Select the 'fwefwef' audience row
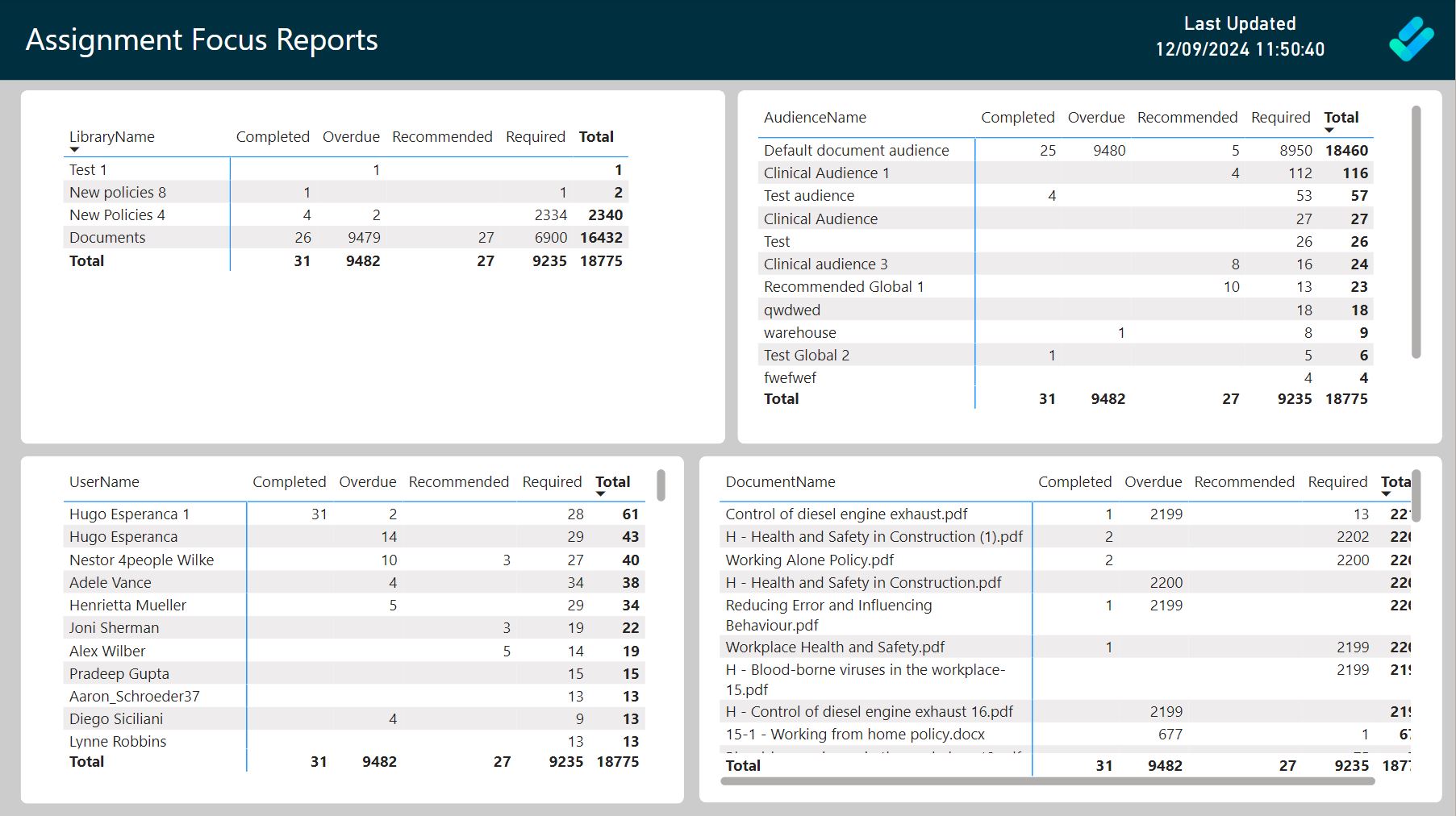 (1066, 378)
